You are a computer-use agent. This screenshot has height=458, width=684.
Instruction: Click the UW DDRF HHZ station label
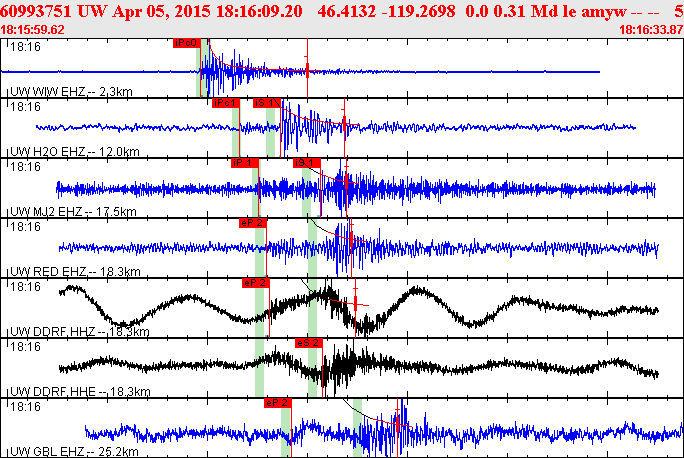[x=78, y=332]
